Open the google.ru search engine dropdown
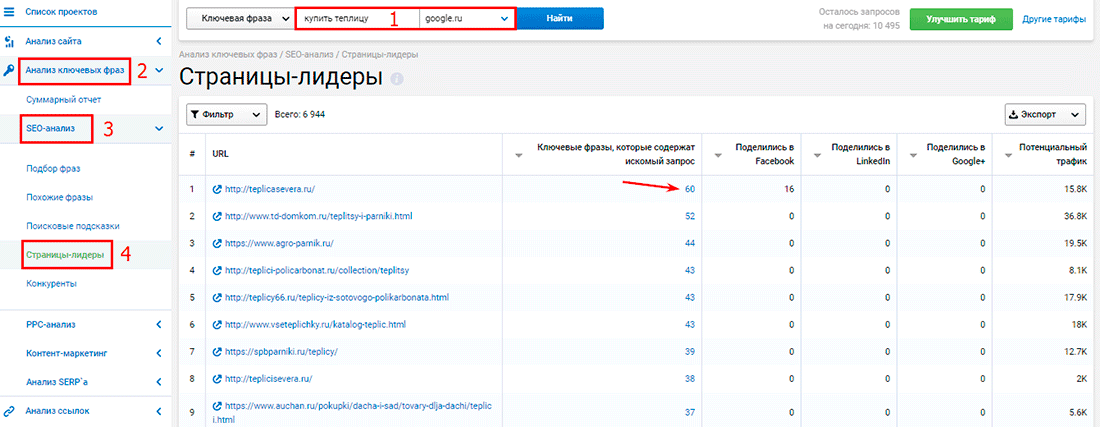The height and width of the screenshot is (427, 1100). pos(467,19)
